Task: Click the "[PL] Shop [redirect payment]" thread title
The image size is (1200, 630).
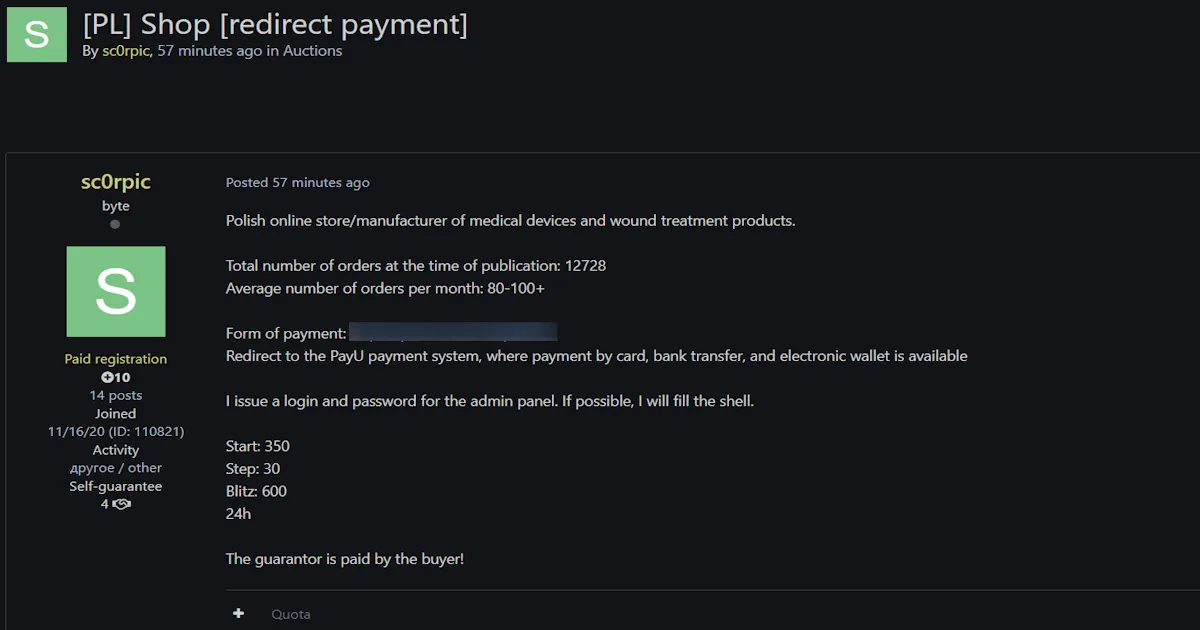Action: pyautogui.click(x=275, y=23)
